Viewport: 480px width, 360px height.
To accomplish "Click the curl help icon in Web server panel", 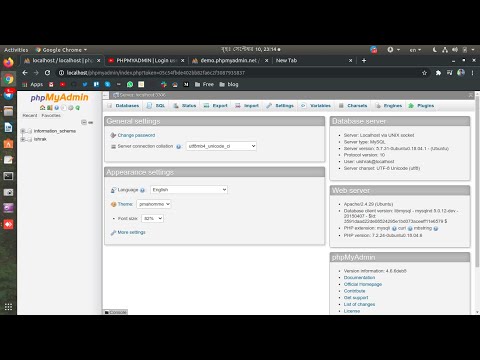I will (410, 228).
